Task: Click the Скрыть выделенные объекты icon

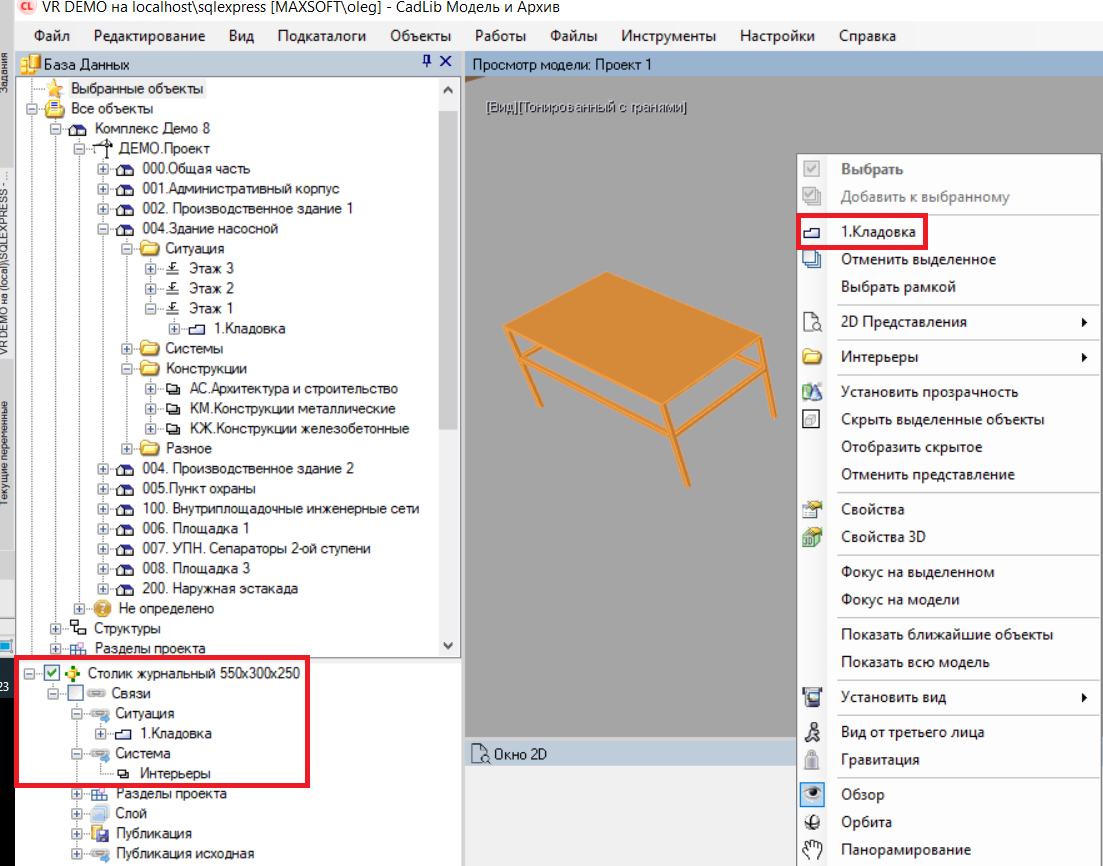Action: (x=812, y=420)
